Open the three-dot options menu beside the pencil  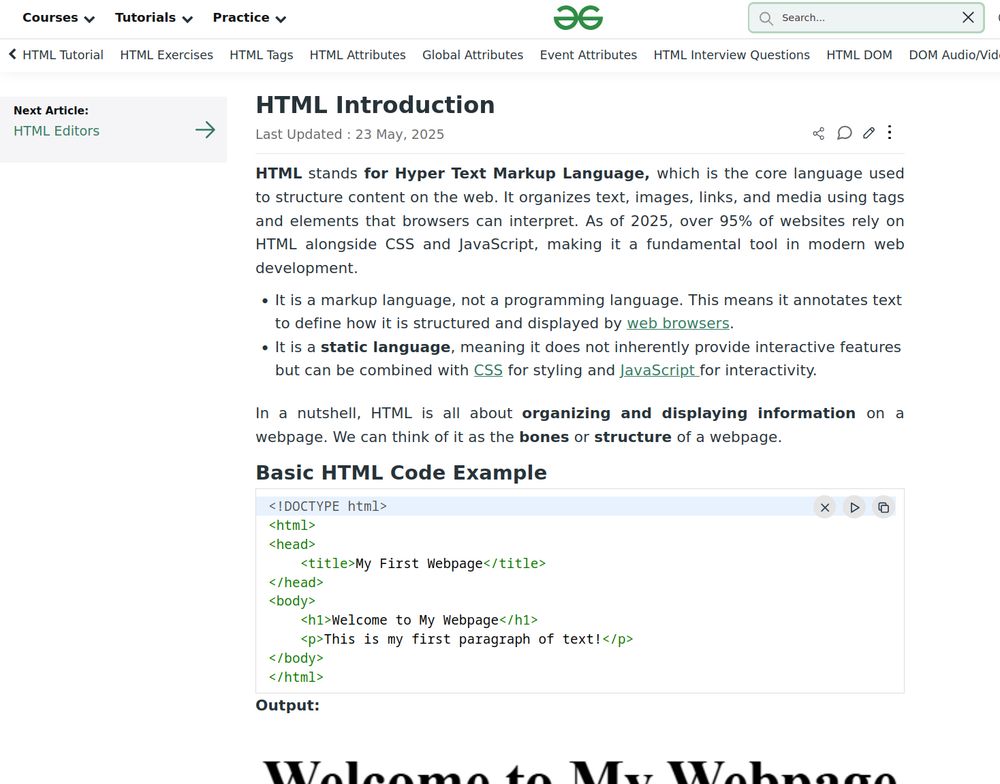[x=889, y=132]
